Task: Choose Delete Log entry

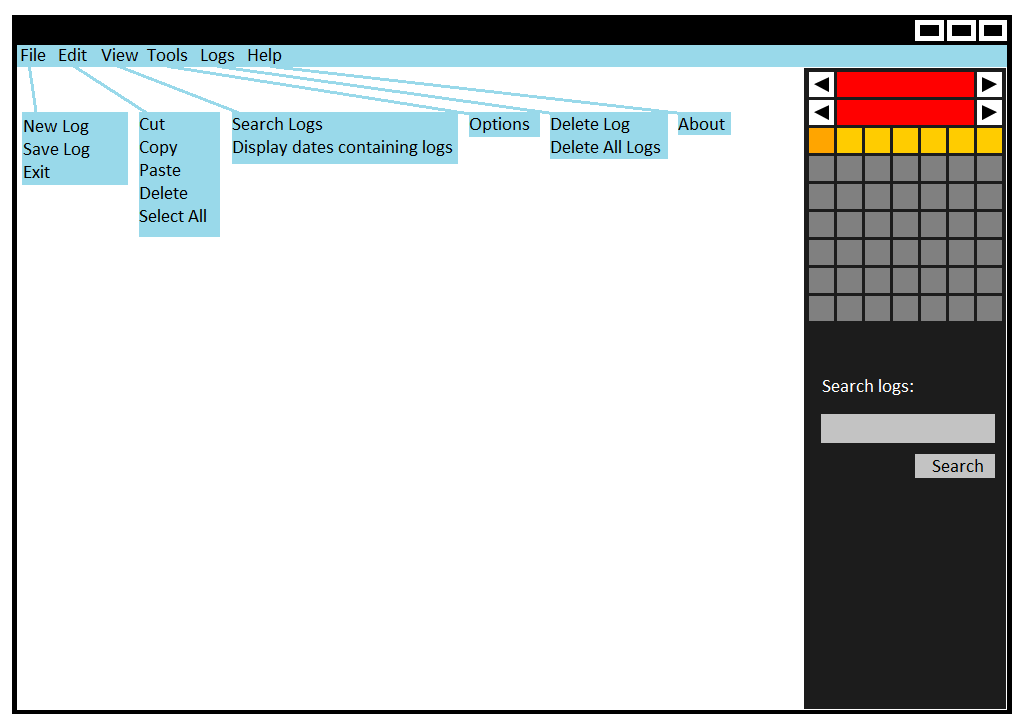Action: pyautogui.click(x=590, y=124)
